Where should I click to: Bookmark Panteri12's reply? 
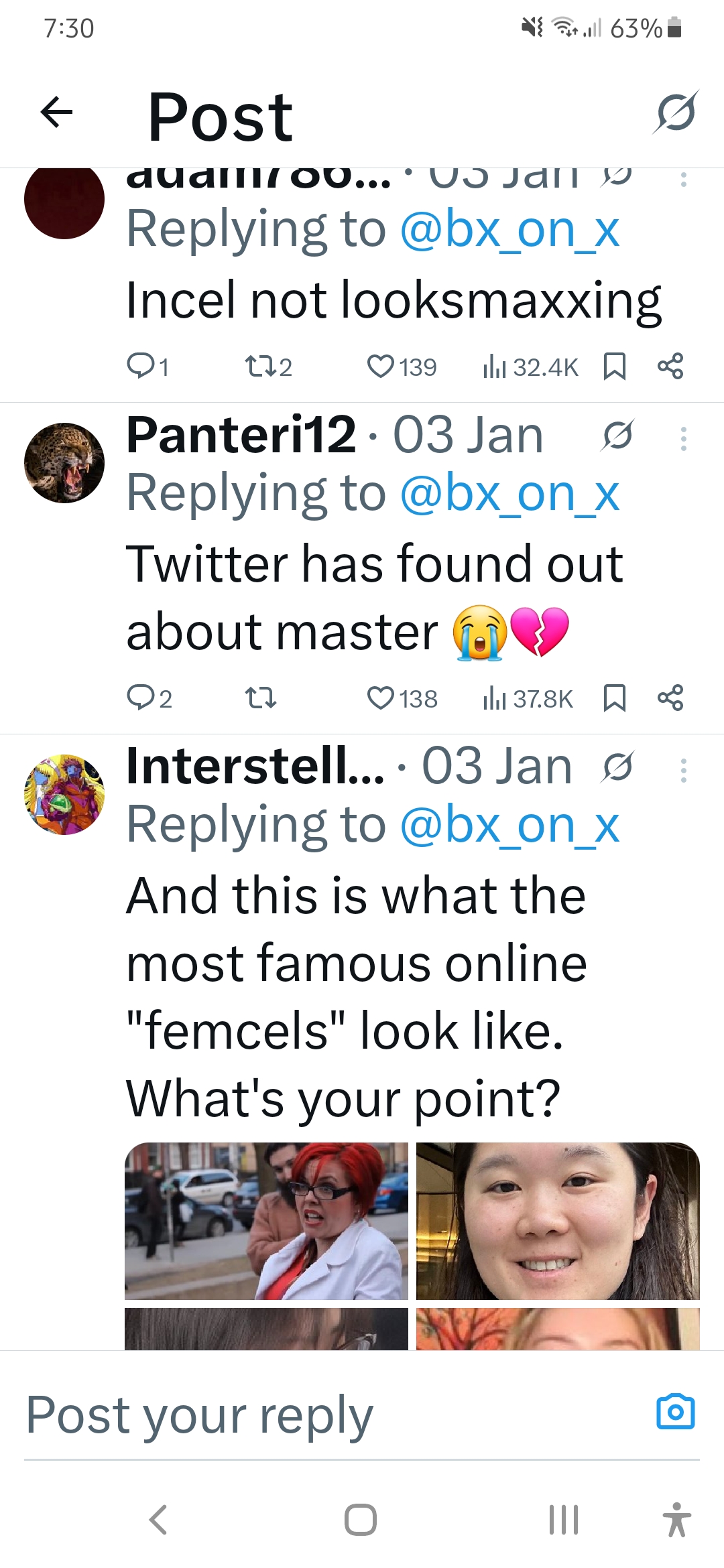(615, 698)
